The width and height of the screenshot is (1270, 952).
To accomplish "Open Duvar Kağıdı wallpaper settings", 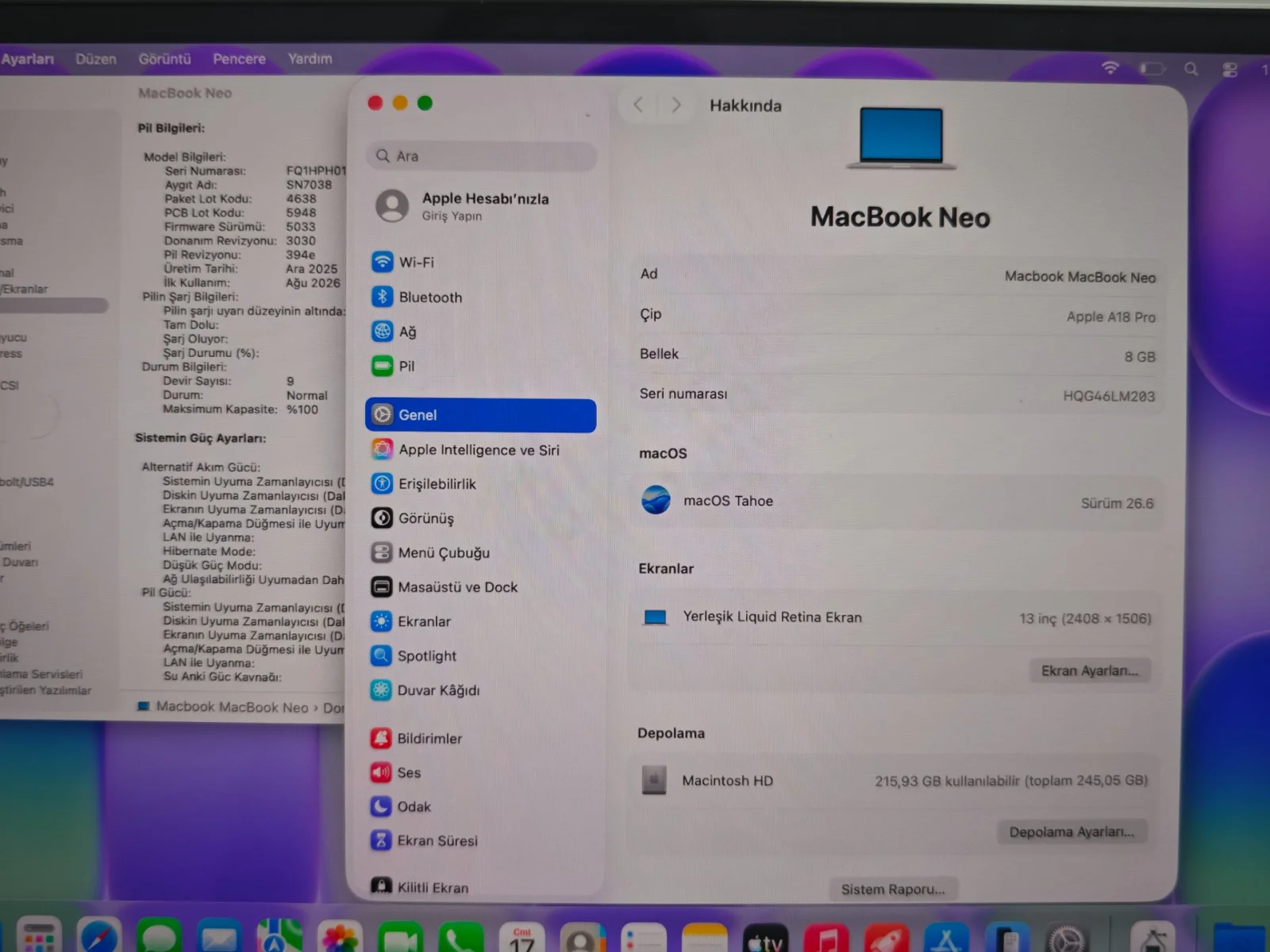I will 481,690.
